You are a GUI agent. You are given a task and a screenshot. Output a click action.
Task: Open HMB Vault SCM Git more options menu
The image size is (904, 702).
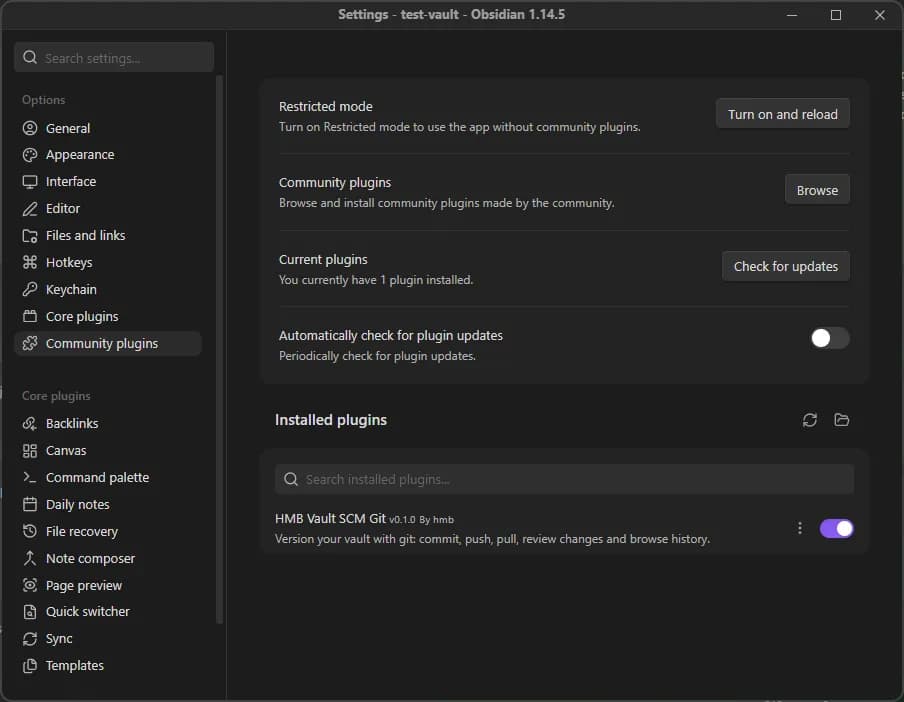800,529
